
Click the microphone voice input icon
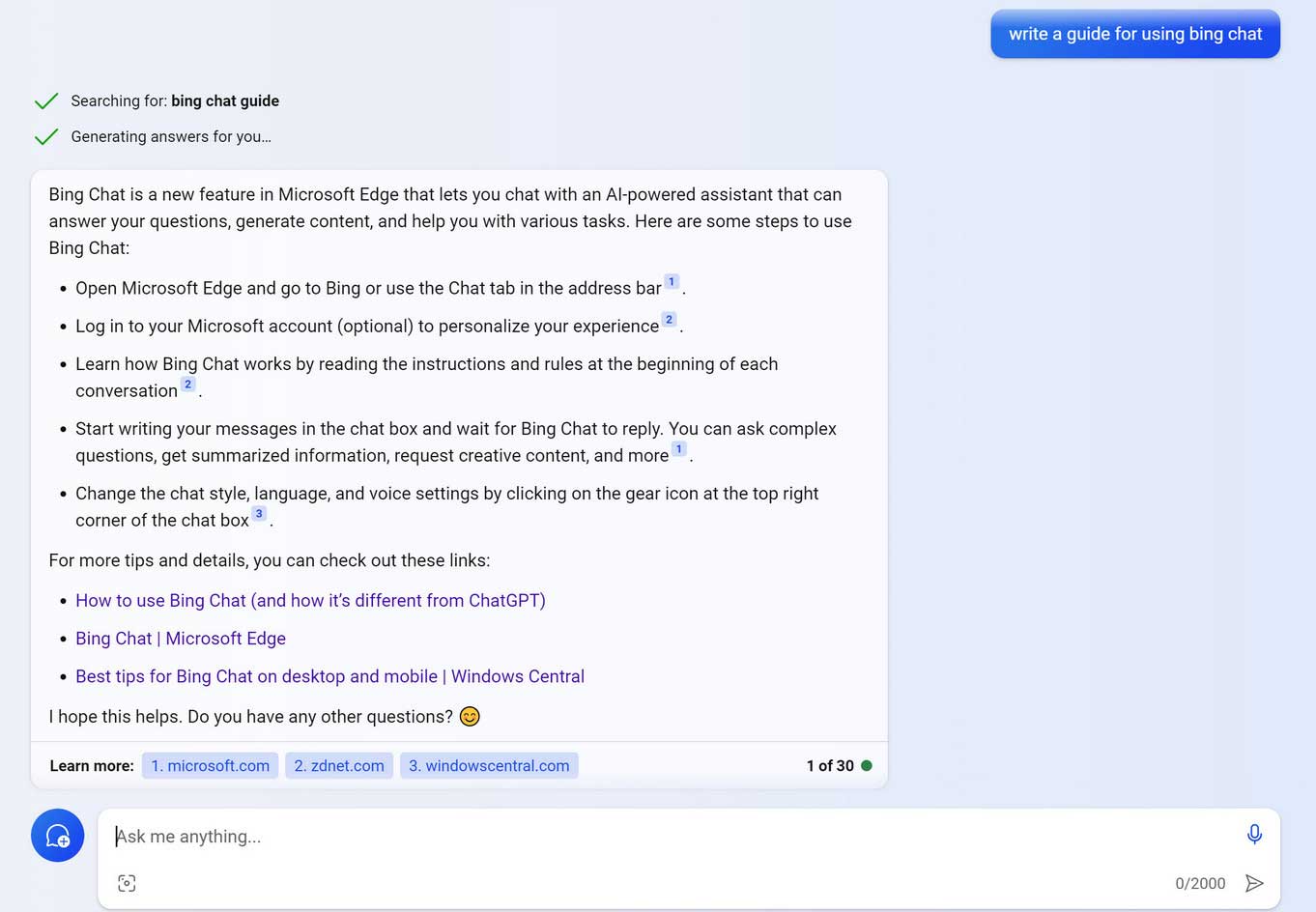1254,834
